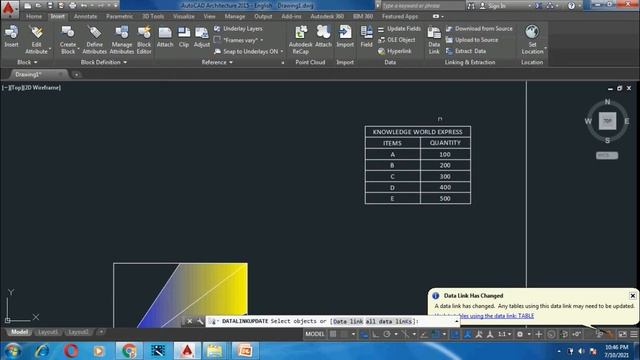Click Upload to Source
640x360 pixels.
click(x=472, y=40)
